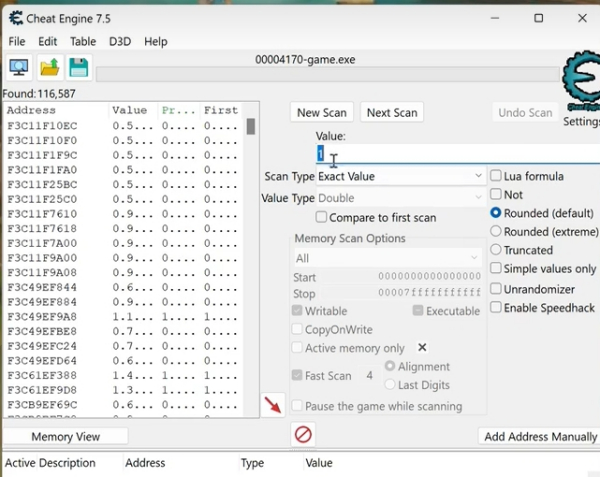Image resolution: width=600 pixels, height=477 pixels.
Task: Select result row F3C61EF9D8
Action: tap(124, 390)
